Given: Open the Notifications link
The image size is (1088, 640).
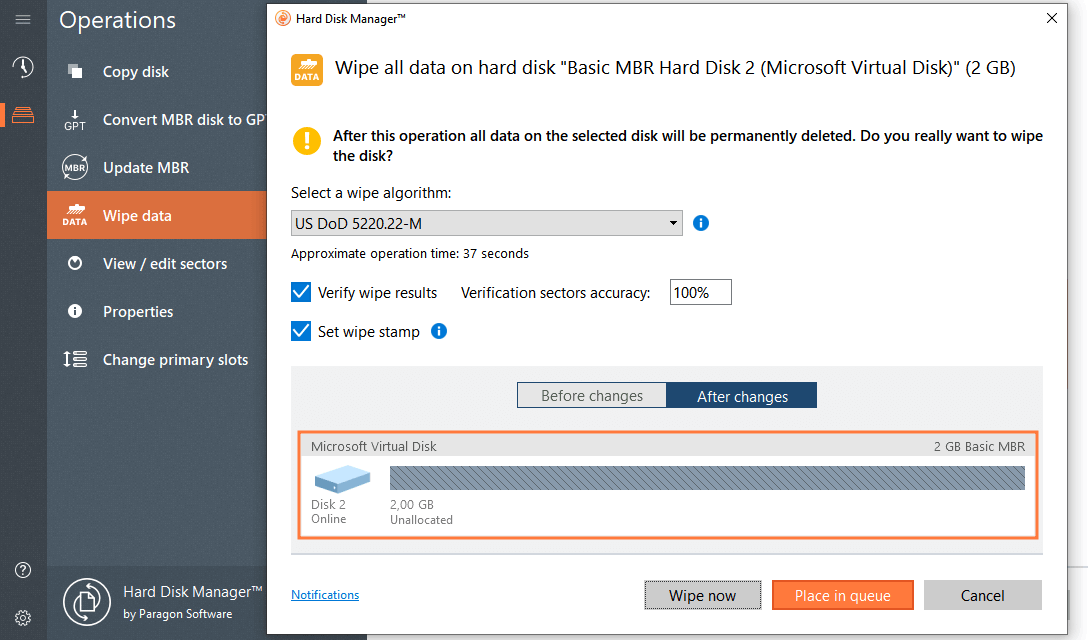Looking at the screenshot, I should (325, 595).
